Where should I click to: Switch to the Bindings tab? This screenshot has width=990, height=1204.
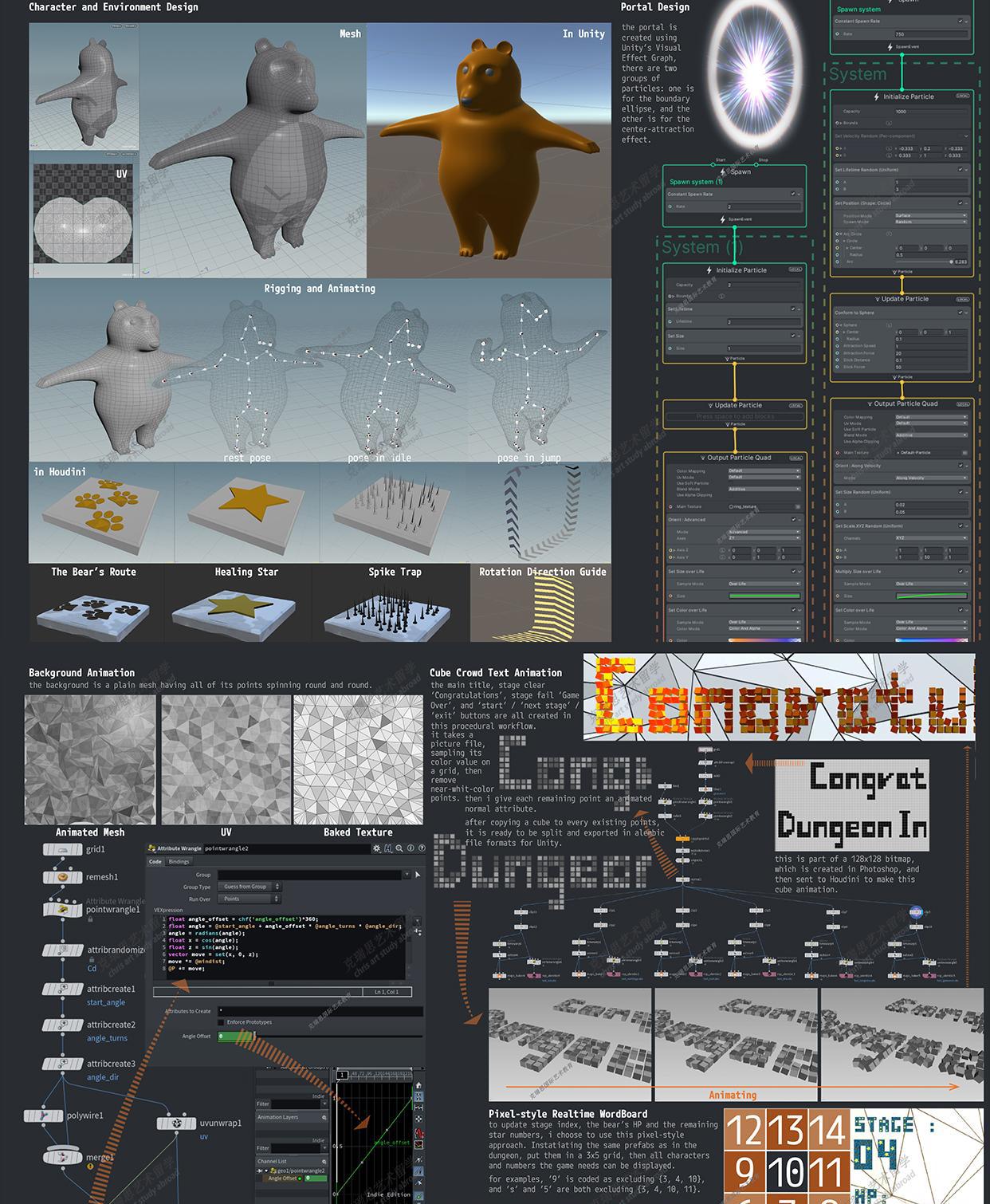(x=179, y=861)
